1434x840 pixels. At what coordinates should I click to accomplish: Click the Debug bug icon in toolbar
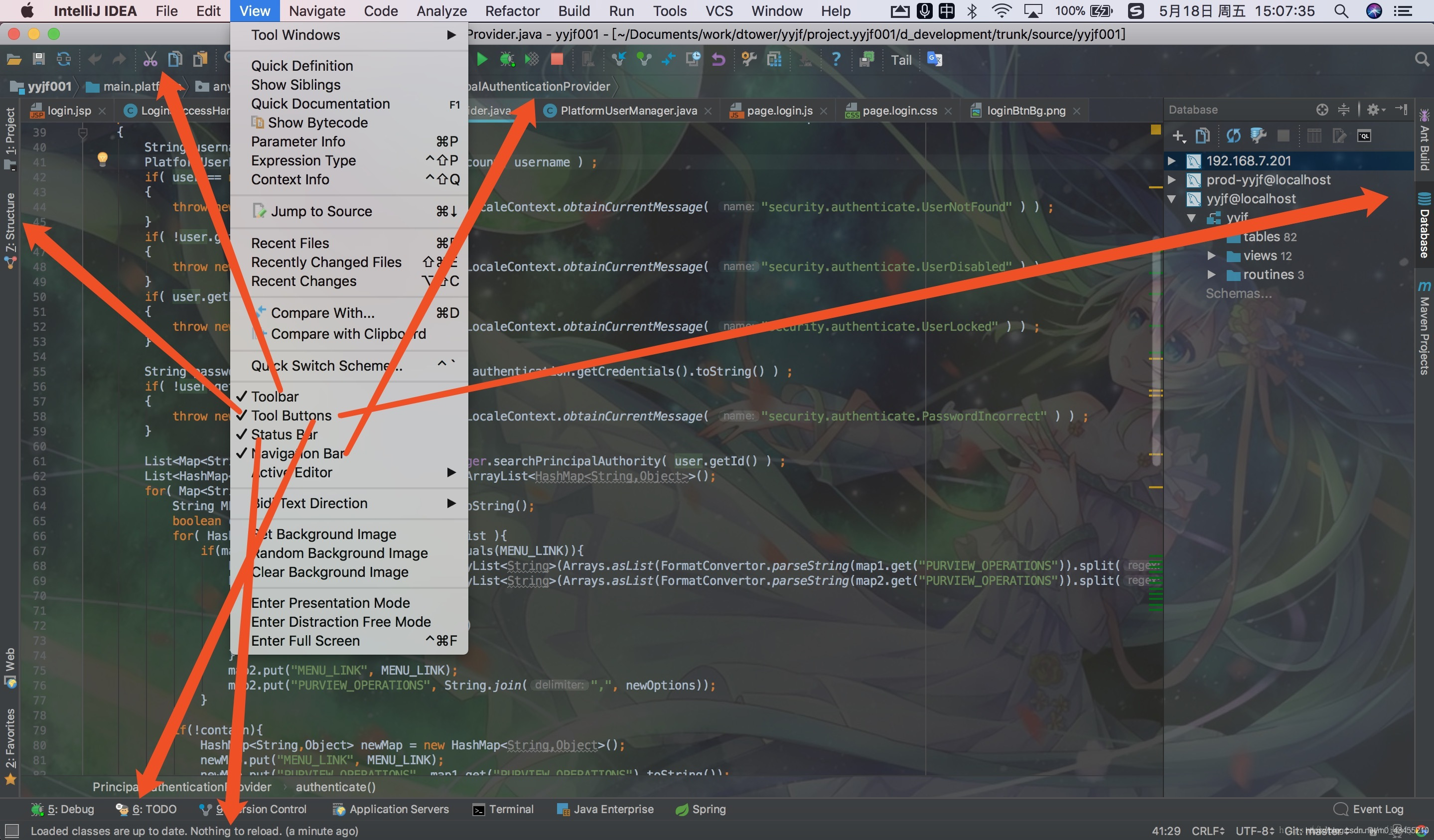[x=506, y=59]
